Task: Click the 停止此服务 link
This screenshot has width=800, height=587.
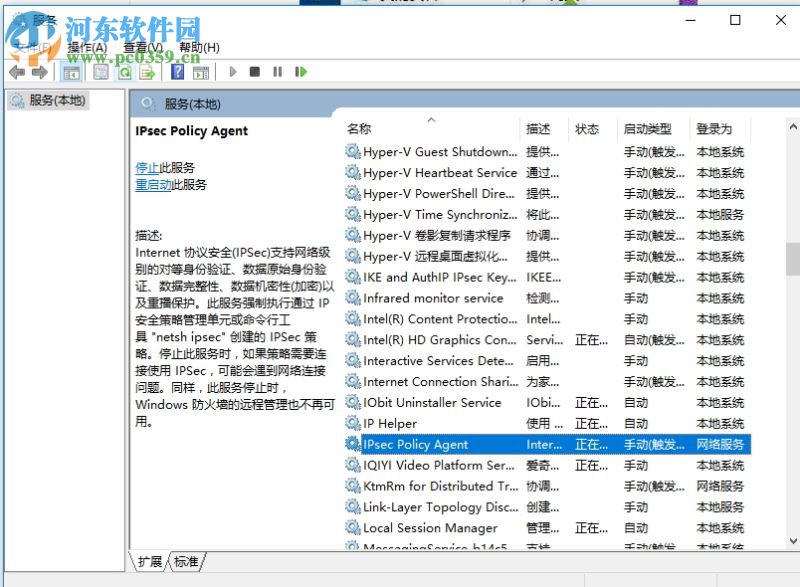Action: click(x=151, y=167)
